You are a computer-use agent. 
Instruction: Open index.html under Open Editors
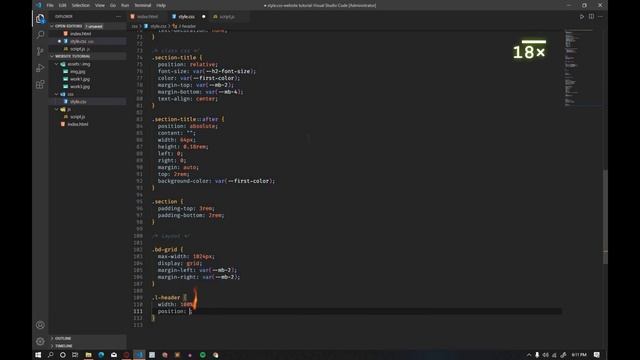pyautogui.click(x=80, y=34)
